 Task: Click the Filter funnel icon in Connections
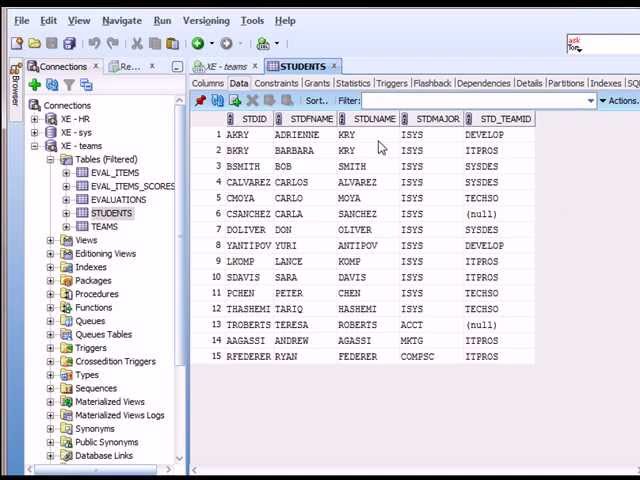tap(69, 85)
